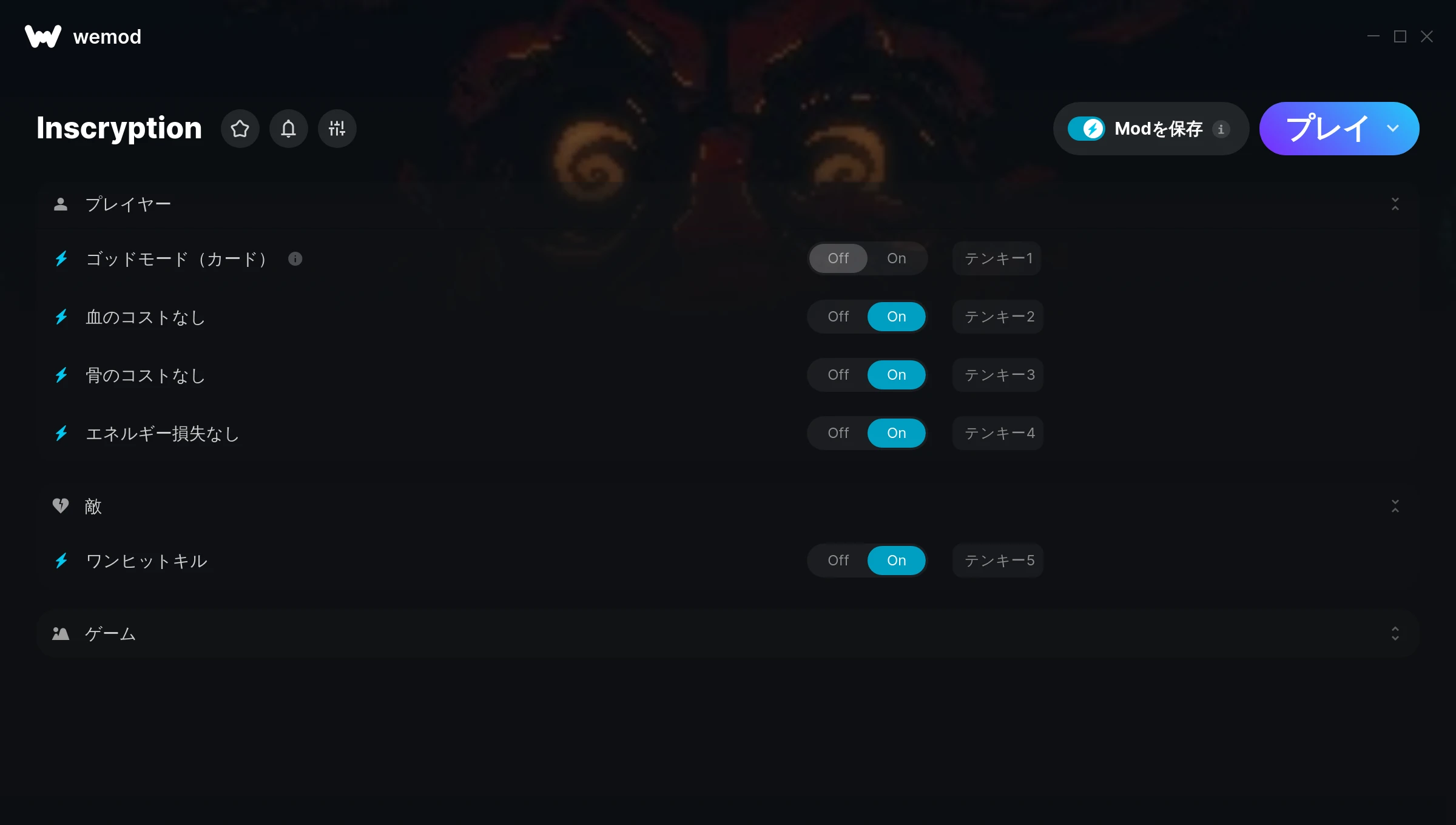Expand the ゲーム section

coord(1395,633)
